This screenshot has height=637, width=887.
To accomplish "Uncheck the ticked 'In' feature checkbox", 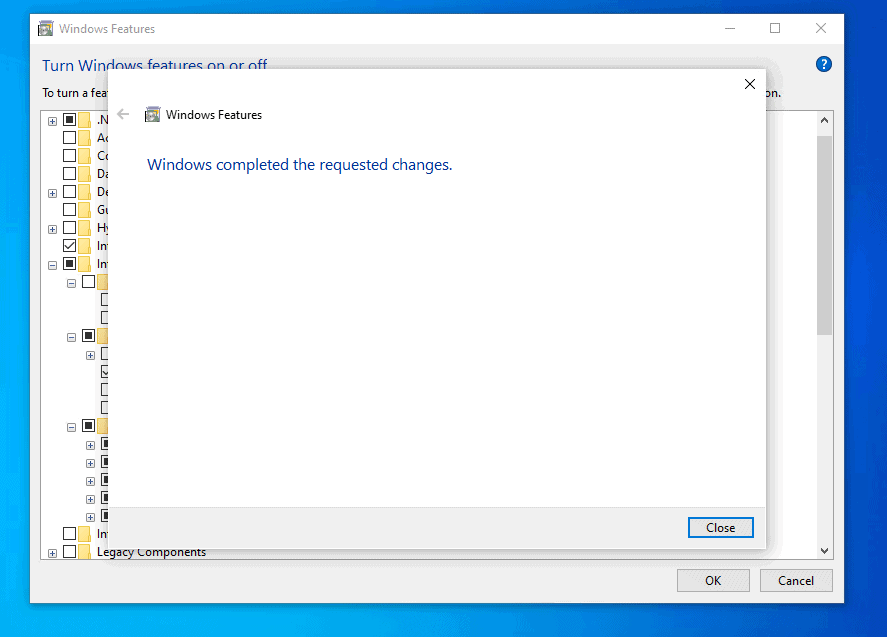I will click(70, 246).
